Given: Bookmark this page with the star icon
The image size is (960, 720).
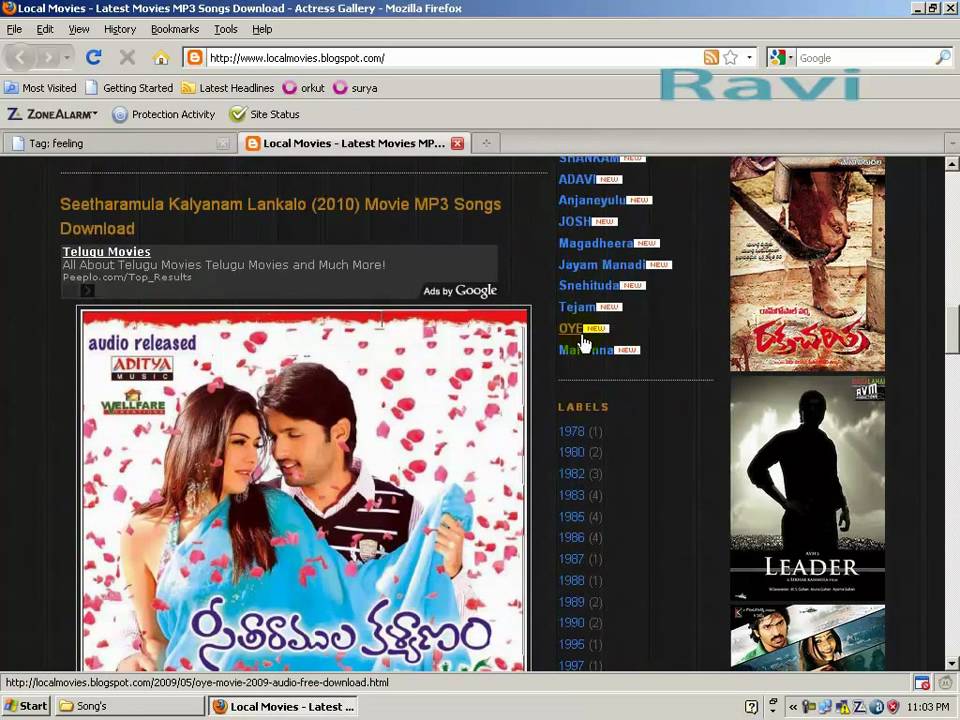Looking at the screenshot, I should click(731, 58).
